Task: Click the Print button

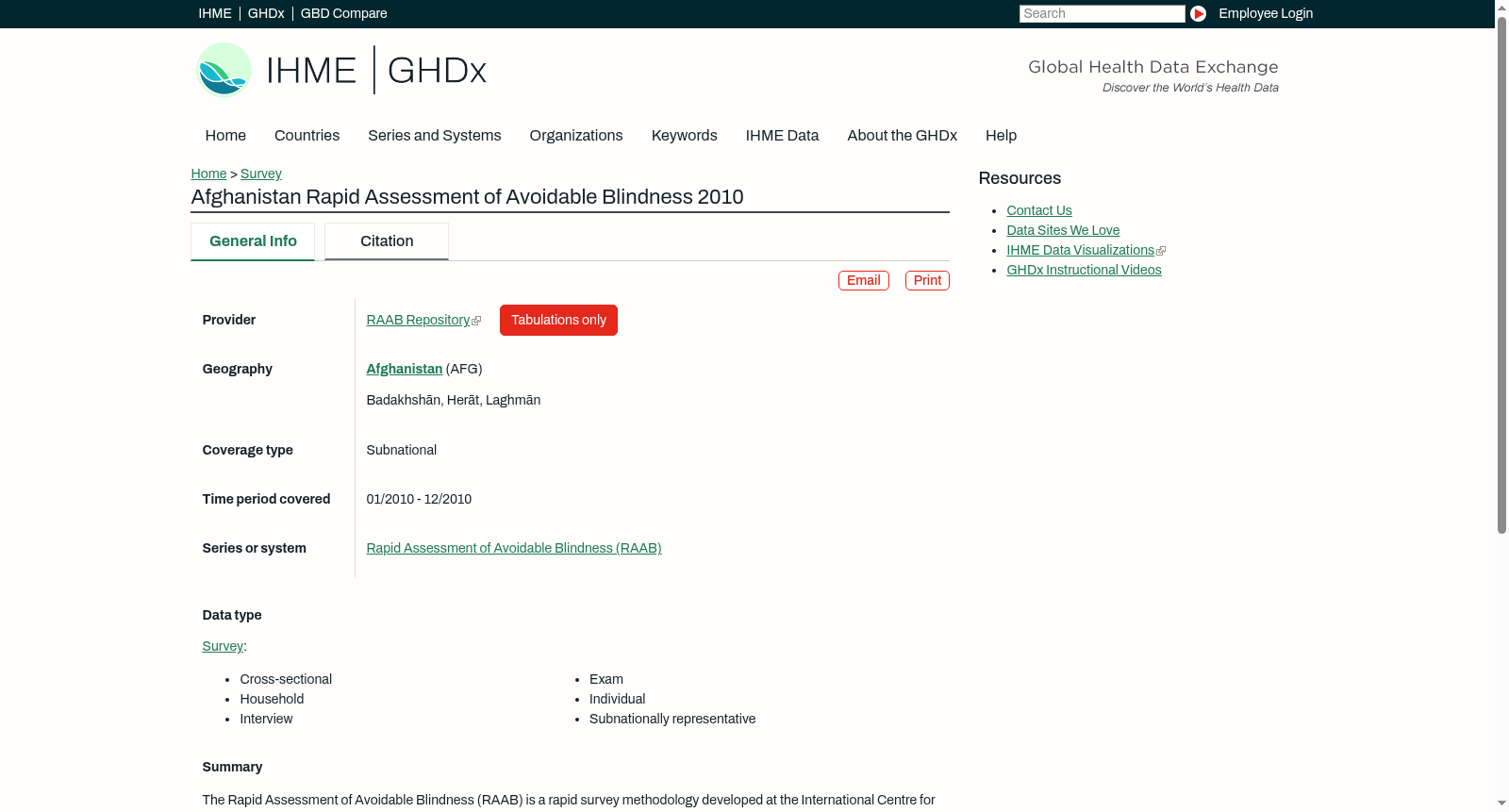Action: pos(927,281)
